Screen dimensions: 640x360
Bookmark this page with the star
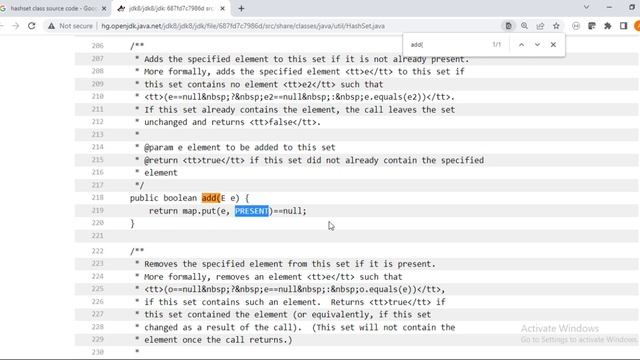(x=556, y=26)
